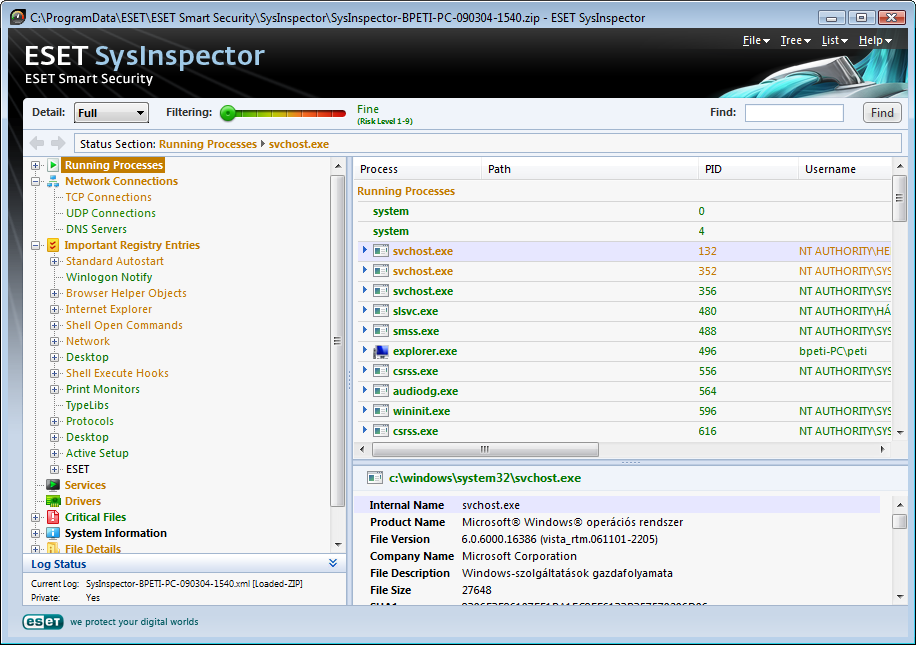Collapse the Network Connections tree node
Image resolution: width=916 pixels, height=645 pixels.
pyautogui.click(x=36, y=182)
